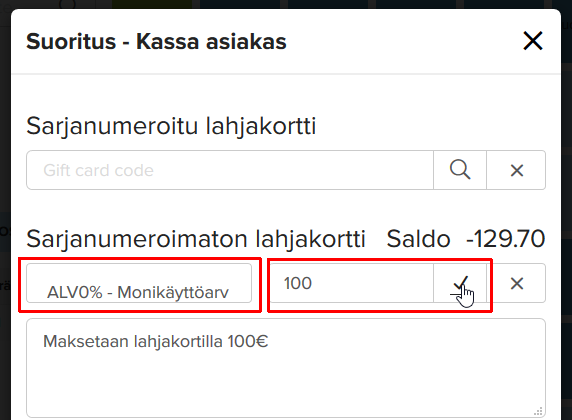
Task: Click the Maksetaan lahjakortilla 100€ note text
Action: tap(155, 342)
